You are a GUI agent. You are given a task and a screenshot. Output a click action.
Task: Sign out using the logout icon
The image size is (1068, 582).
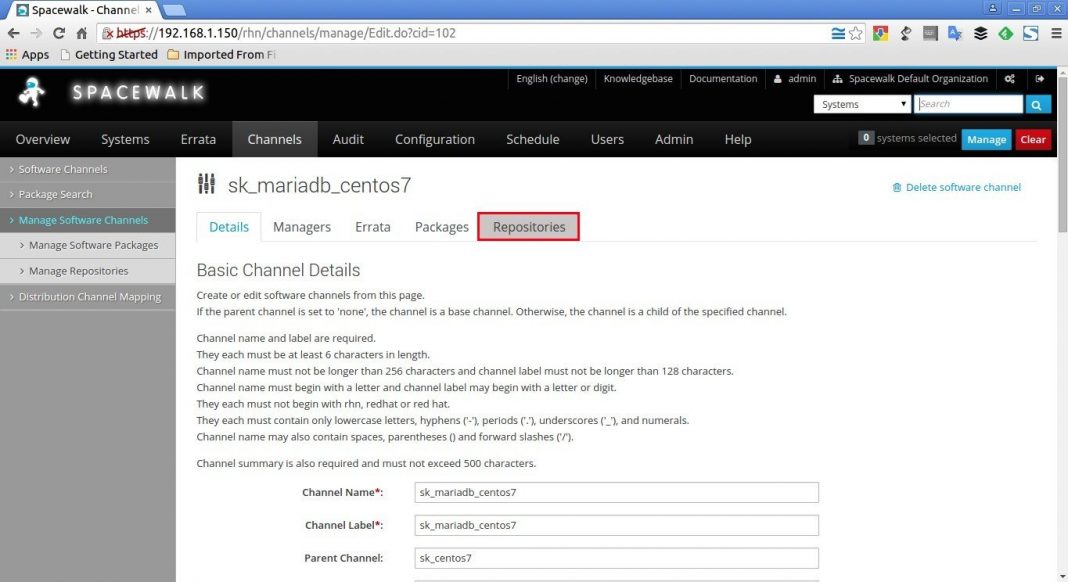coord(1040,78)
